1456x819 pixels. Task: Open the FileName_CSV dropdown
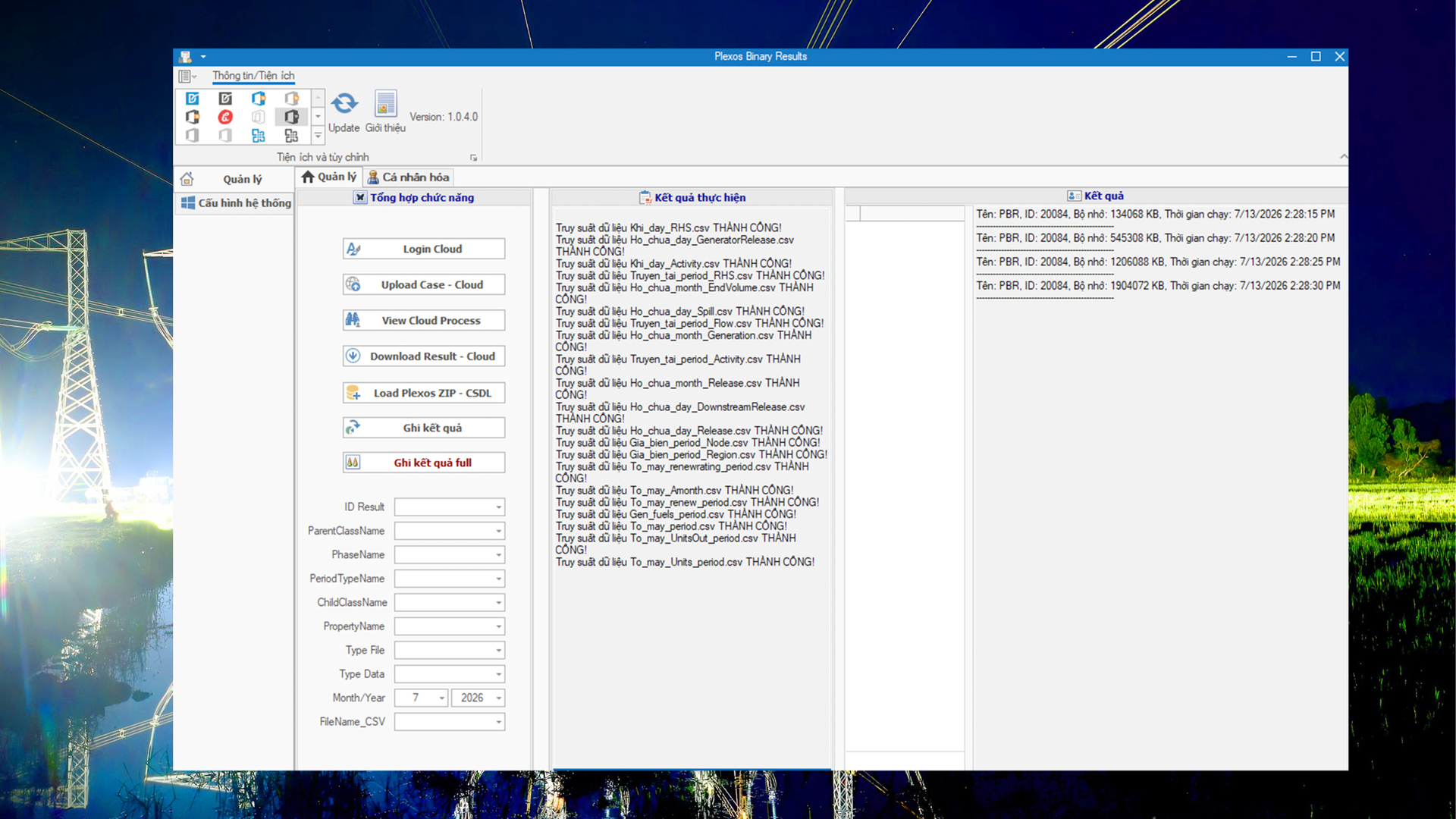coord(498,722)
